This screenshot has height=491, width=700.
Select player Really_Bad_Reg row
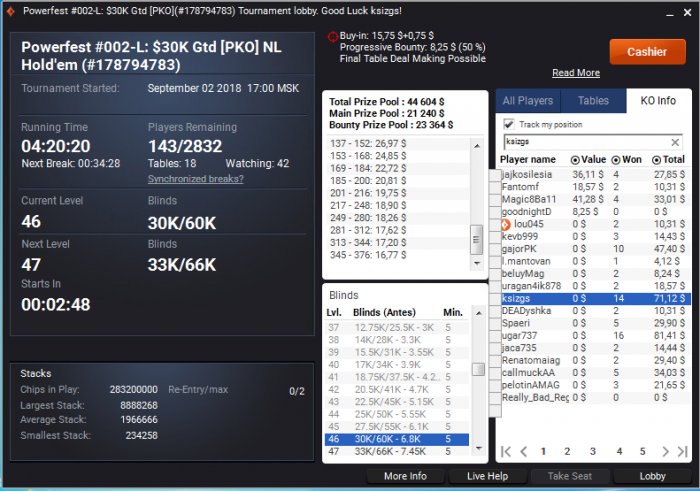coord(596,398)
